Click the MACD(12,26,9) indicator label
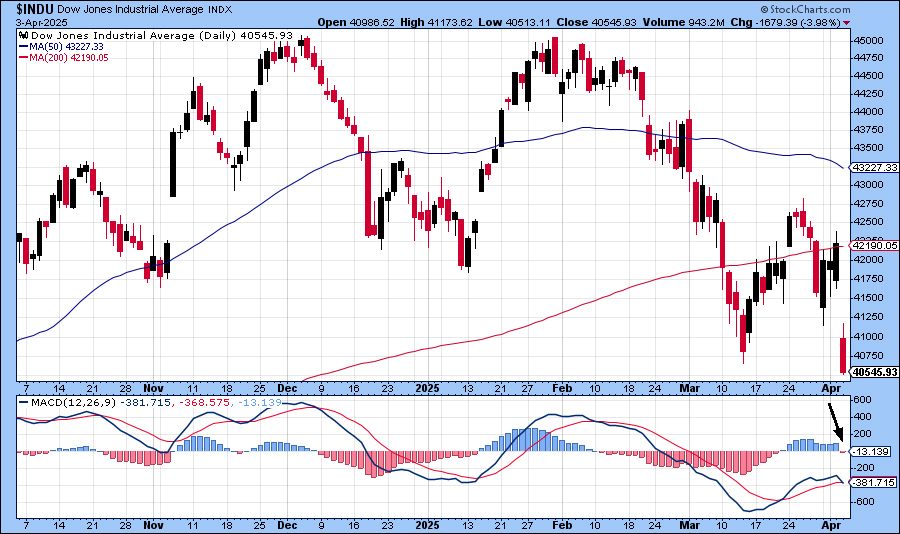900x534 pixels. pos(73,403)
